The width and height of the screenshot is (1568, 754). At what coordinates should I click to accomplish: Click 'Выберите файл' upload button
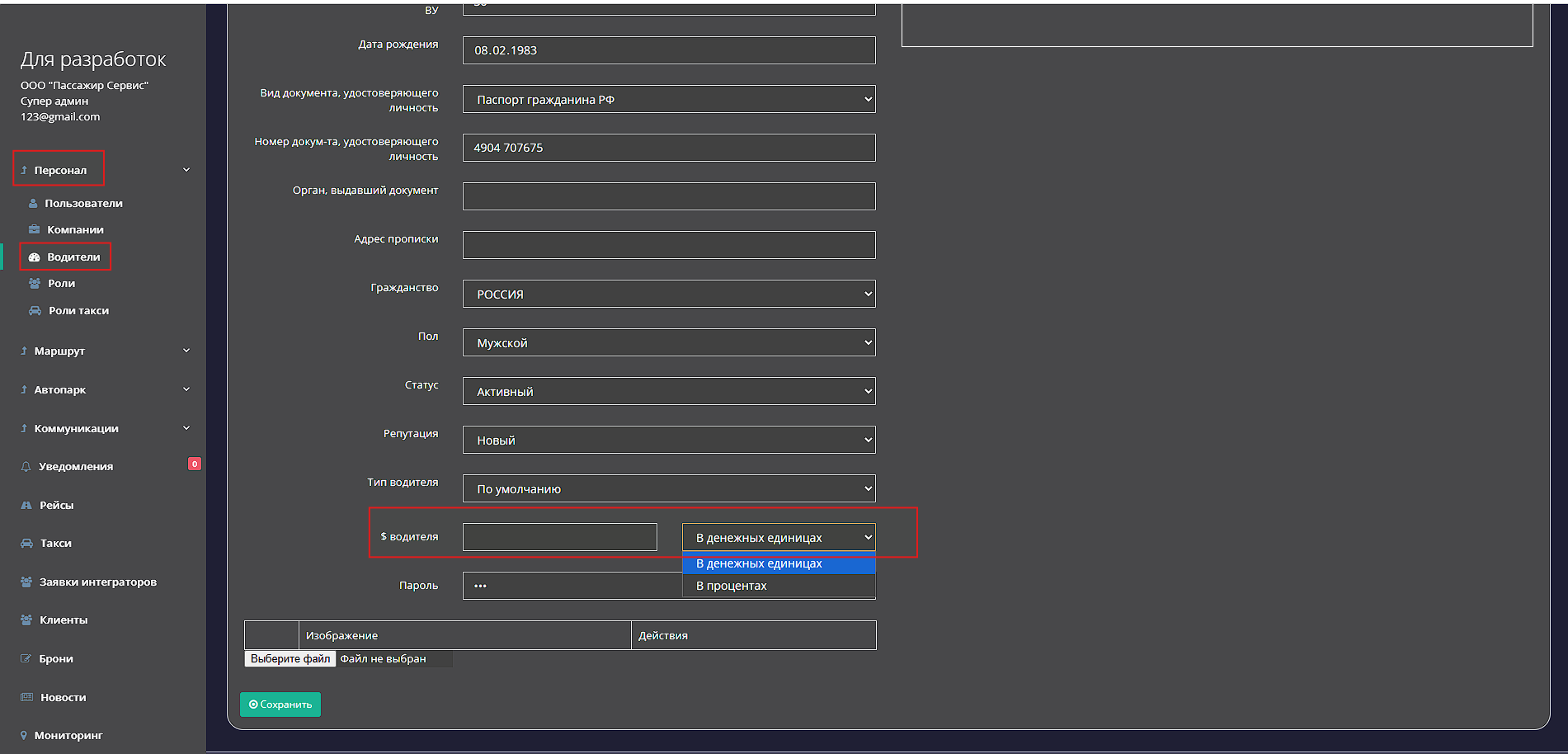pyautogui.click(x=290, y=659)
